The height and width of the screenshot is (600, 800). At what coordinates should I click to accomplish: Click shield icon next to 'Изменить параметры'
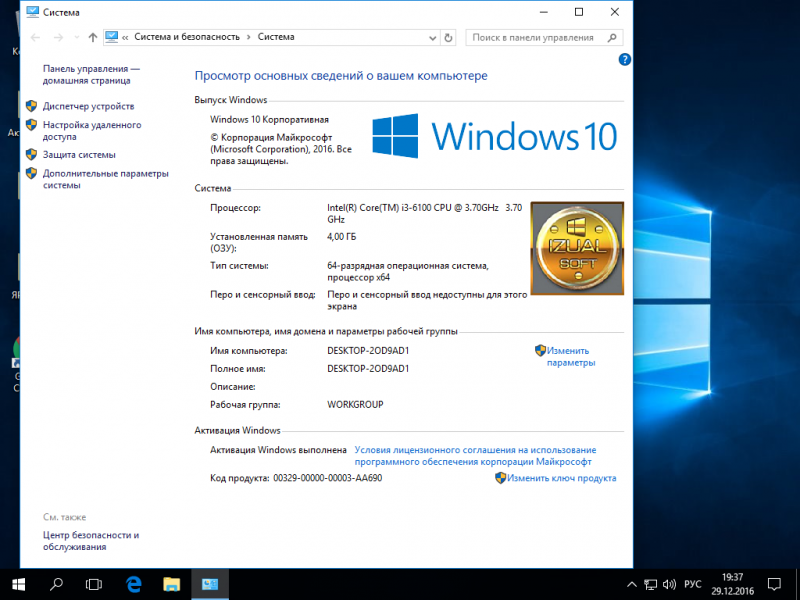pyautogui.click(x=540, y=351)
